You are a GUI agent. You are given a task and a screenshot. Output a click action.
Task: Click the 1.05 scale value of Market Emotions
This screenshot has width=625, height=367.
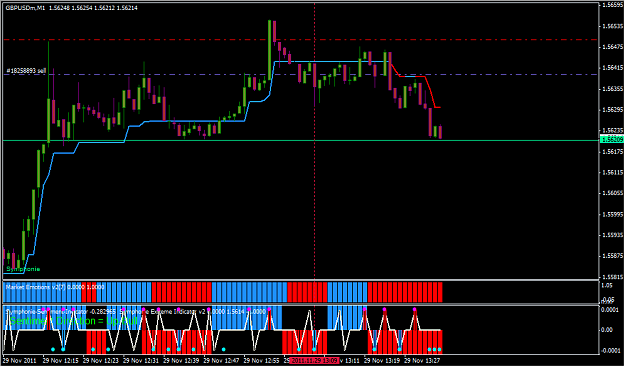click(608, 285)
